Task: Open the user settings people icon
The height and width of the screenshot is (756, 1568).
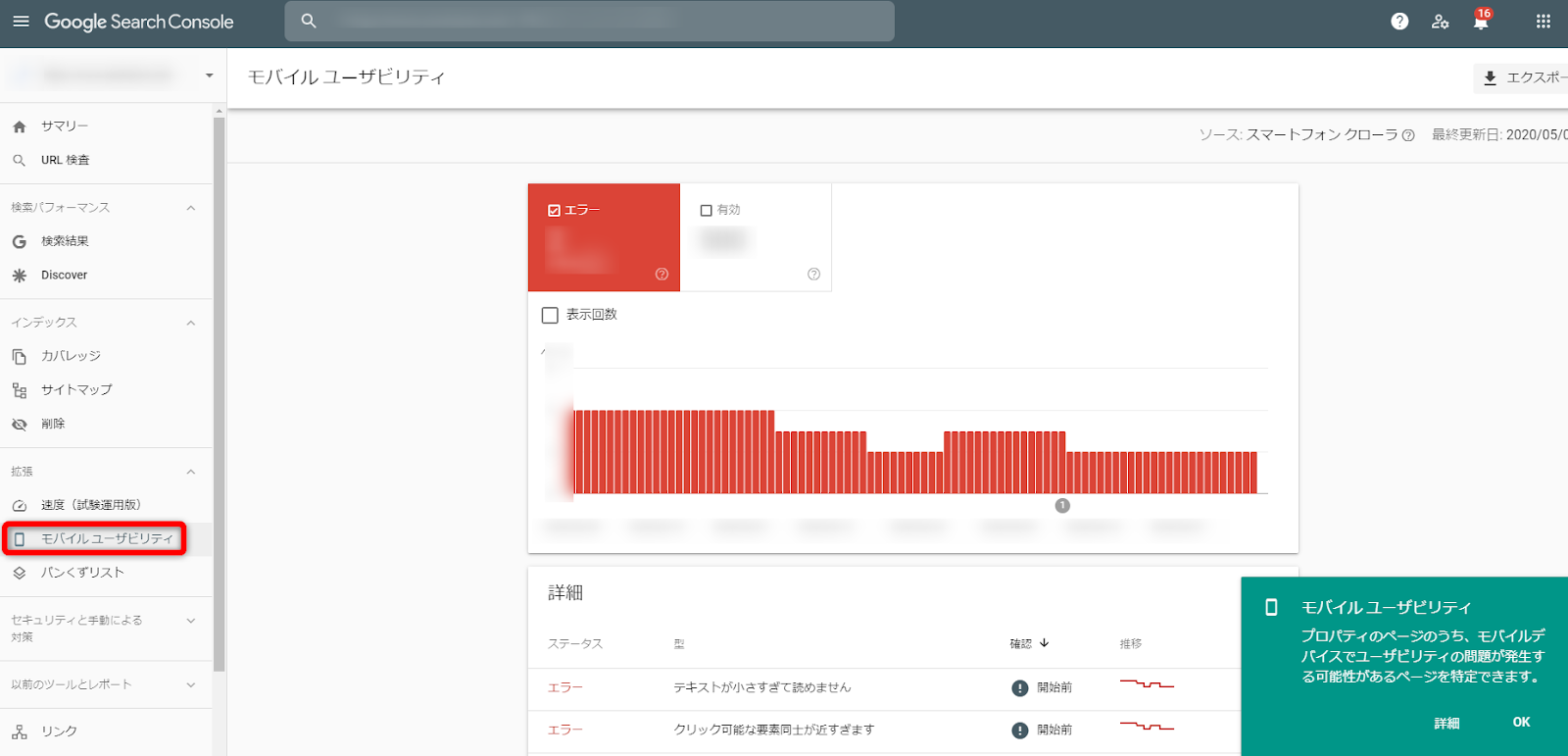Action: click(x=1440, y=22)
